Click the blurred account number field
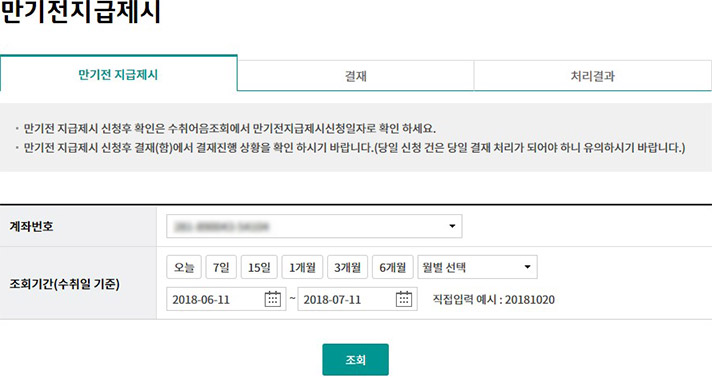 (x=314, y=226)
